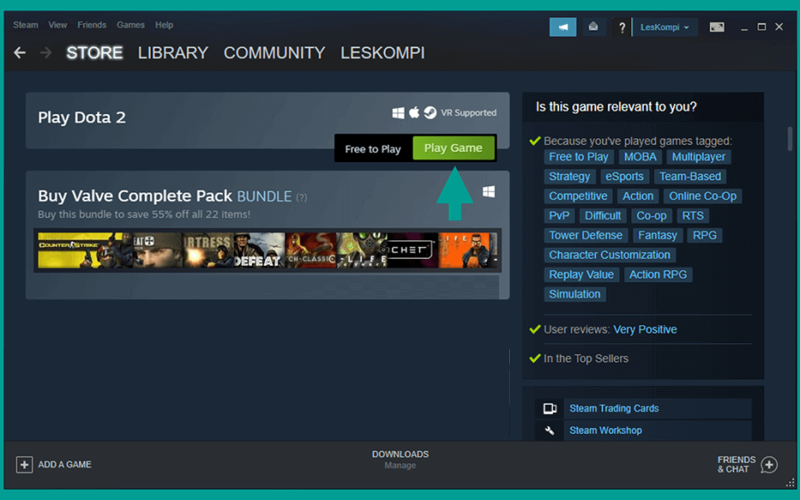This screenshot has width=800, height=500.
Task: Open the announcements megaphone icon
Action: pyautogui.click(x=563, y=27)
